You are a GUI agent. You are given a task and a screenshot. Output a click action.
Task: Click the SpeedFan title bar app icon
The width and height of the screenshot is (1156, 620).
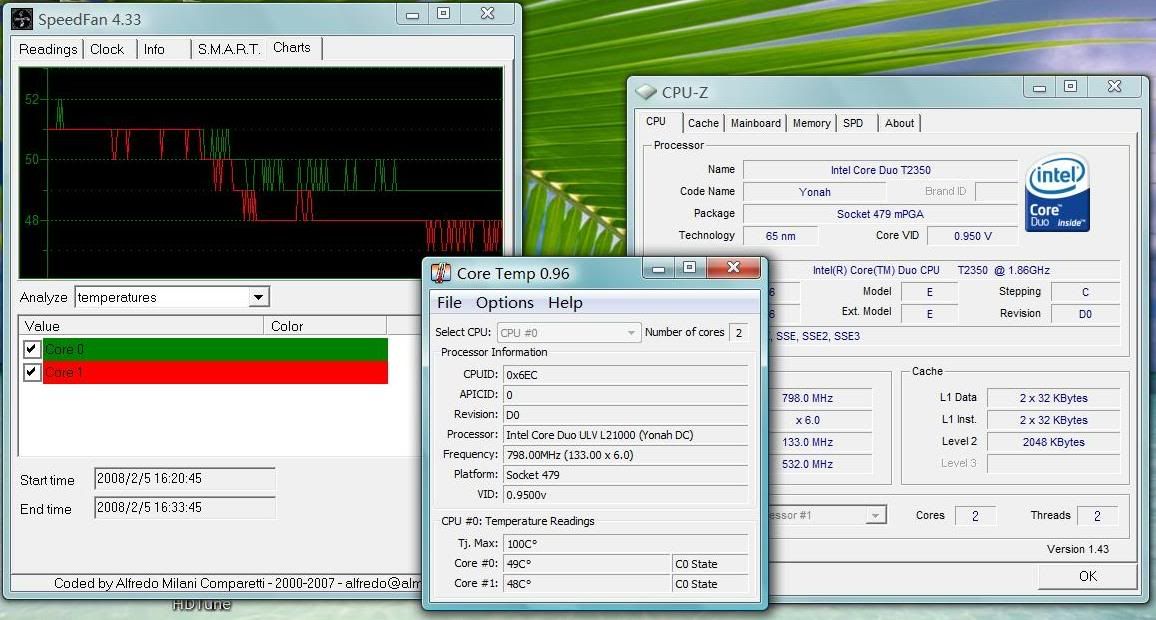(22, 19)
